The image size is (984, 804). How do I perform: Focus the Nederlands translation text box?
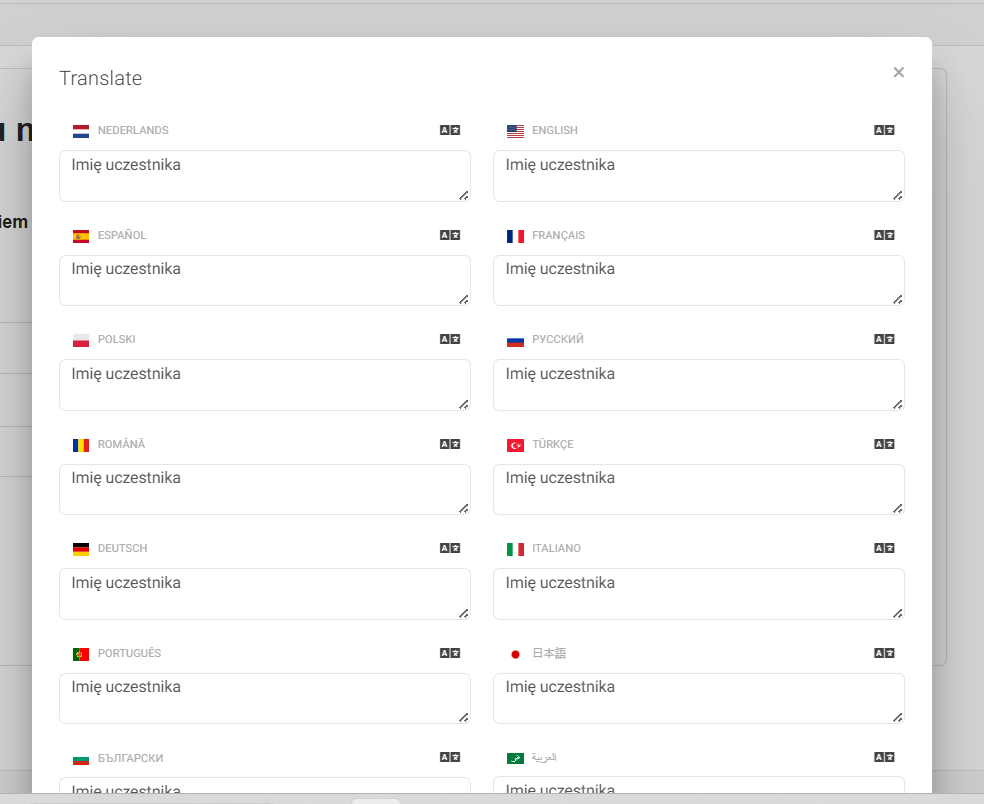264,176
